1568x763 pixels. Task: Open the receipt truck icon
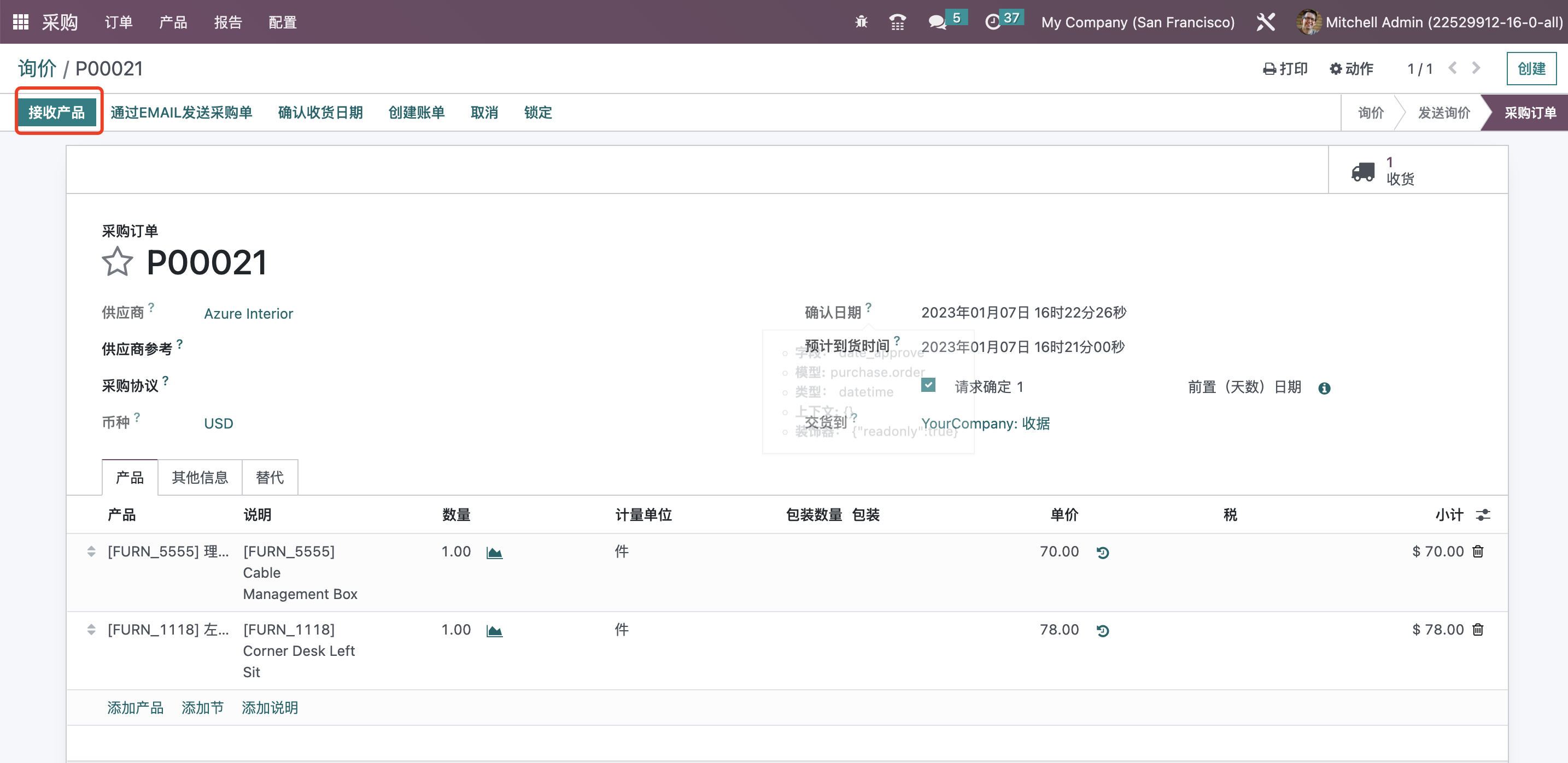tap(1362, 171)
